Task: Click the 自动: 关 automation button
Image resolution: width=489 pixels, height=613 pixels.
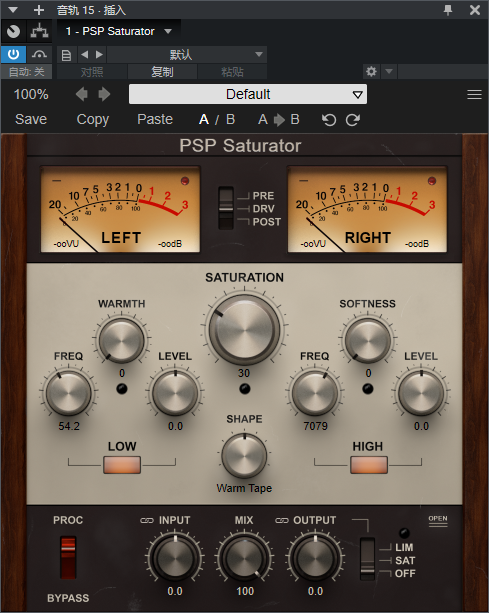Action: pos(27,72)
